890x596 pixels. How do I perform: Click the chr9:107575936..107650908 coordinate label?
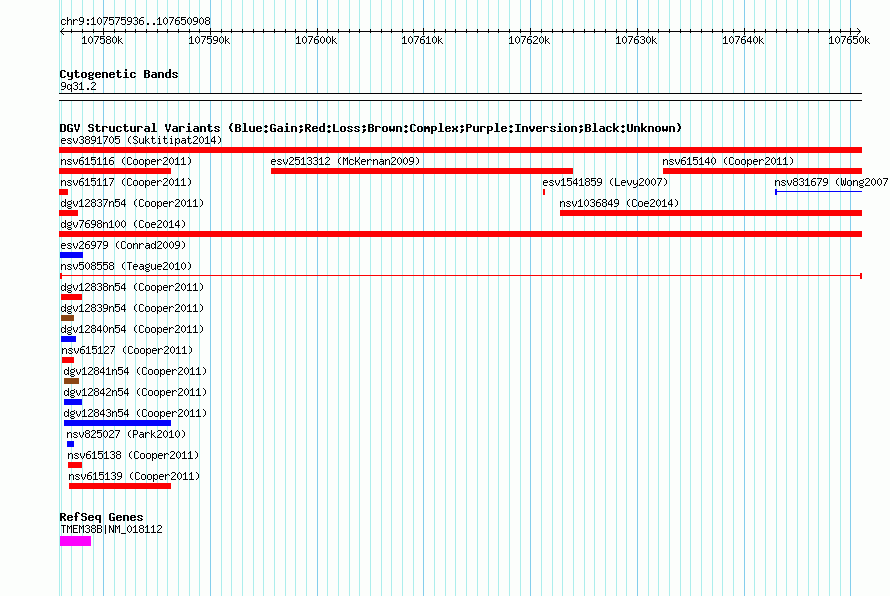click(135, 21)
